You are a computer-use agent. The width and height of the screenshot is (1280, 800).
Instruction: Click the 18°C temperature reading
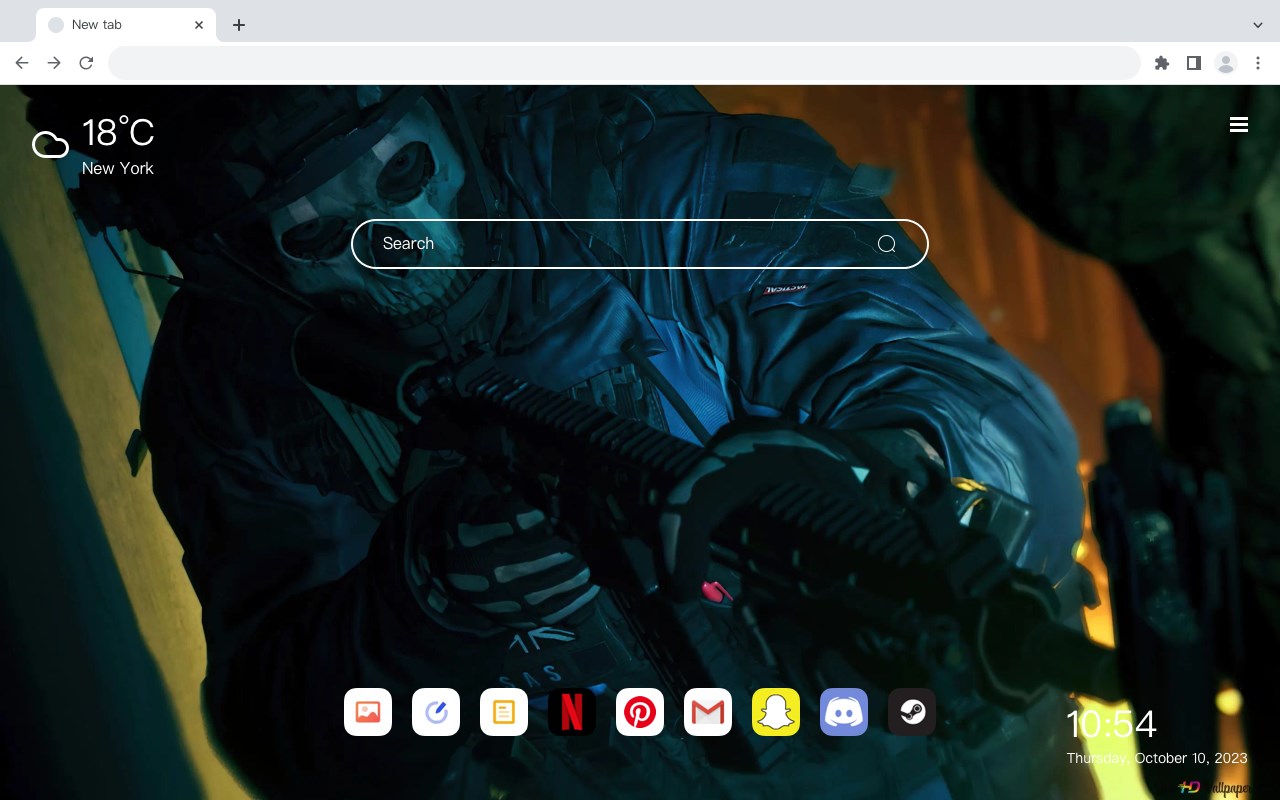pos(118,133)
